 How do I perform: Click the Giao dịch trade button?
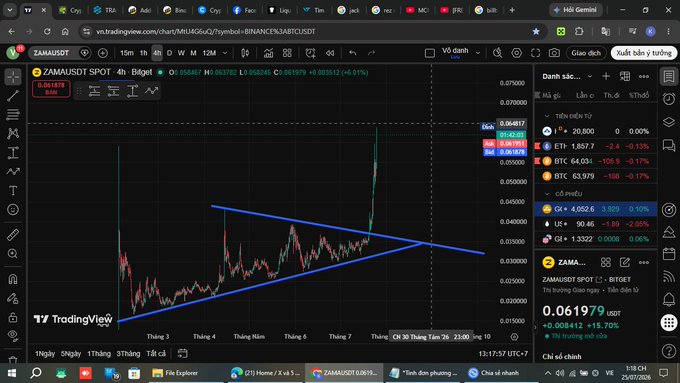tap(586, 53)
